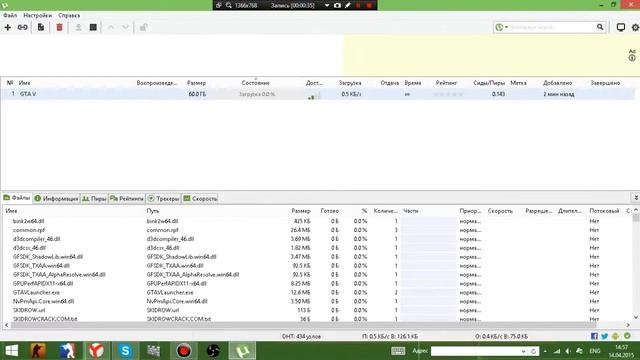Open the Facebook status bar icon
The image size is (640, 360).
click(594, 336)
